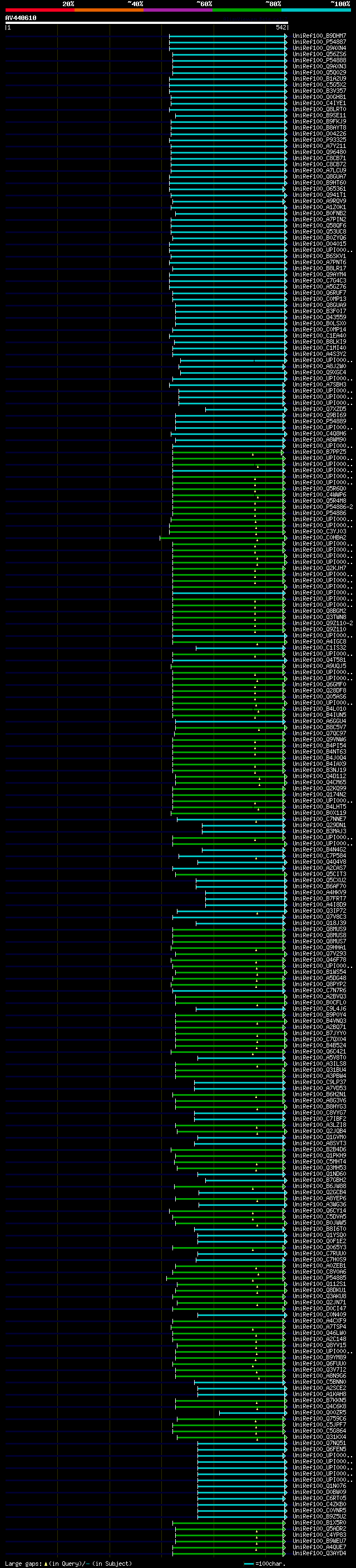This screenshot has height=1568, width=356.
Task: Click label UniRef100_Q5CIT3
Action: pyautogui.click(x=319, y=874)
